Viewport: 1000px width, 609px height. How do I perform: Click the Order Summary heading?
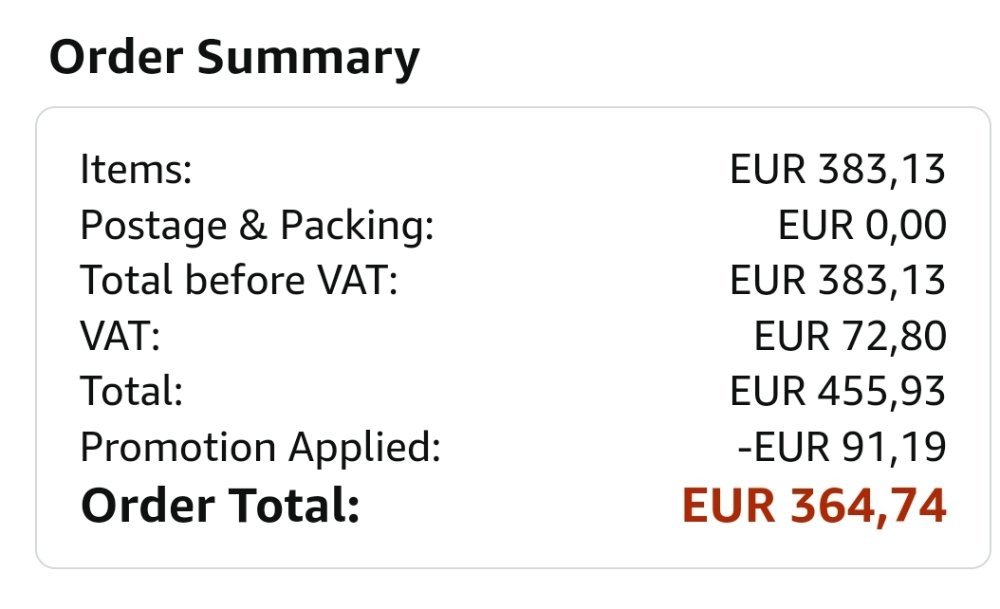point(234,59)
